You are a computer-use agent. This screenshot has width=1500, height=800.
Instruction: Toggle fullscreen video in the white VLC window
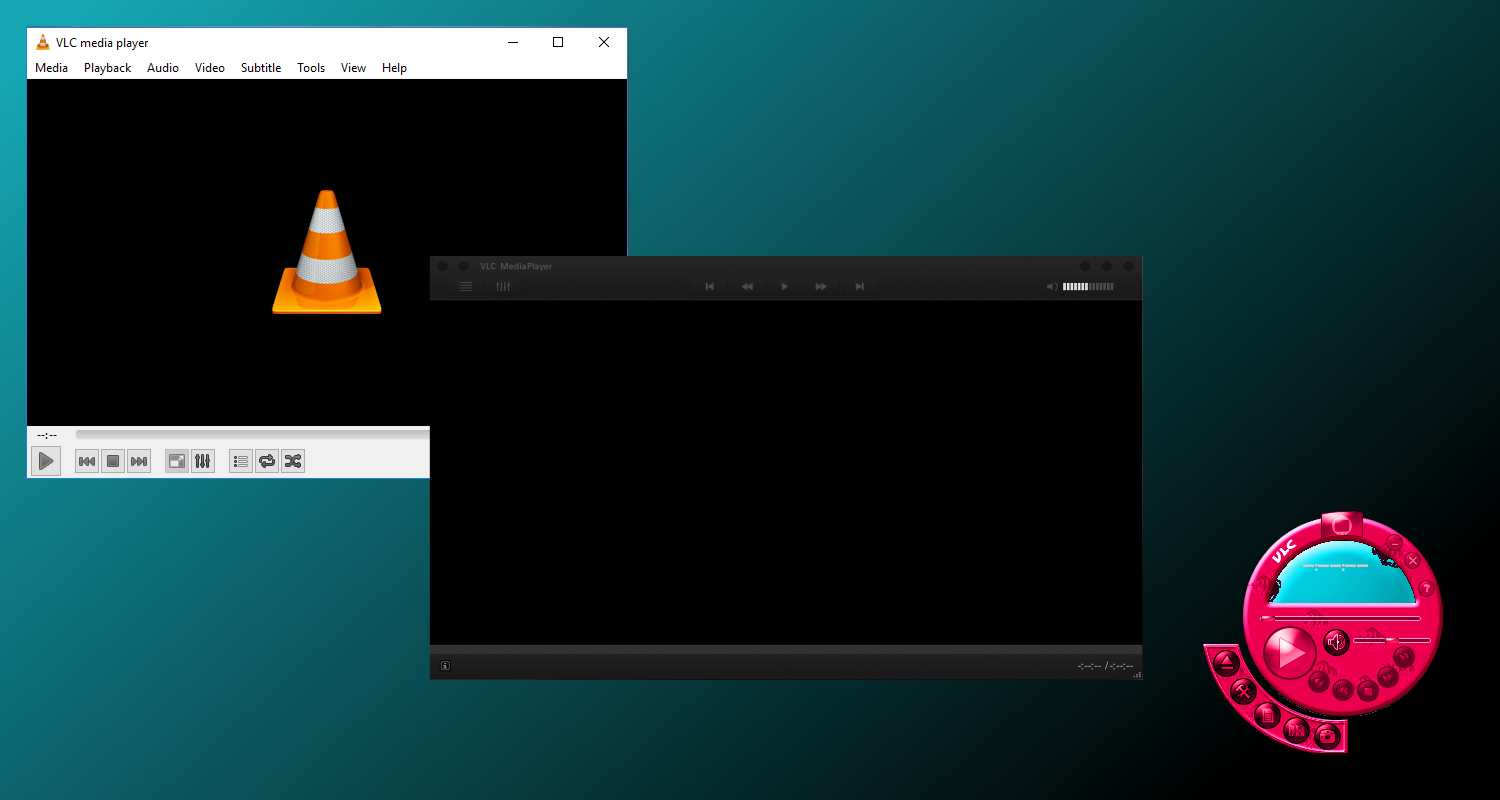tap(177, 461)
